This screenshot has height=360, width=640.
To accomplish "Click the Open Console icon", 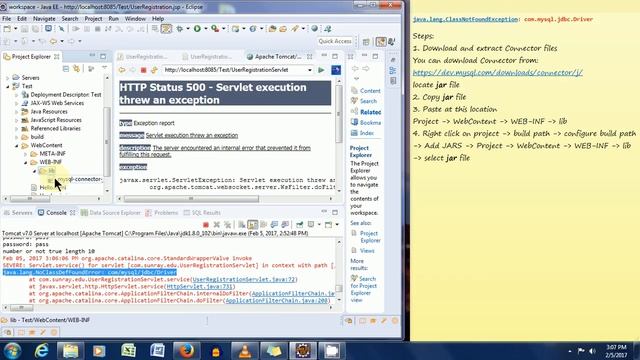I will (328, 224).
